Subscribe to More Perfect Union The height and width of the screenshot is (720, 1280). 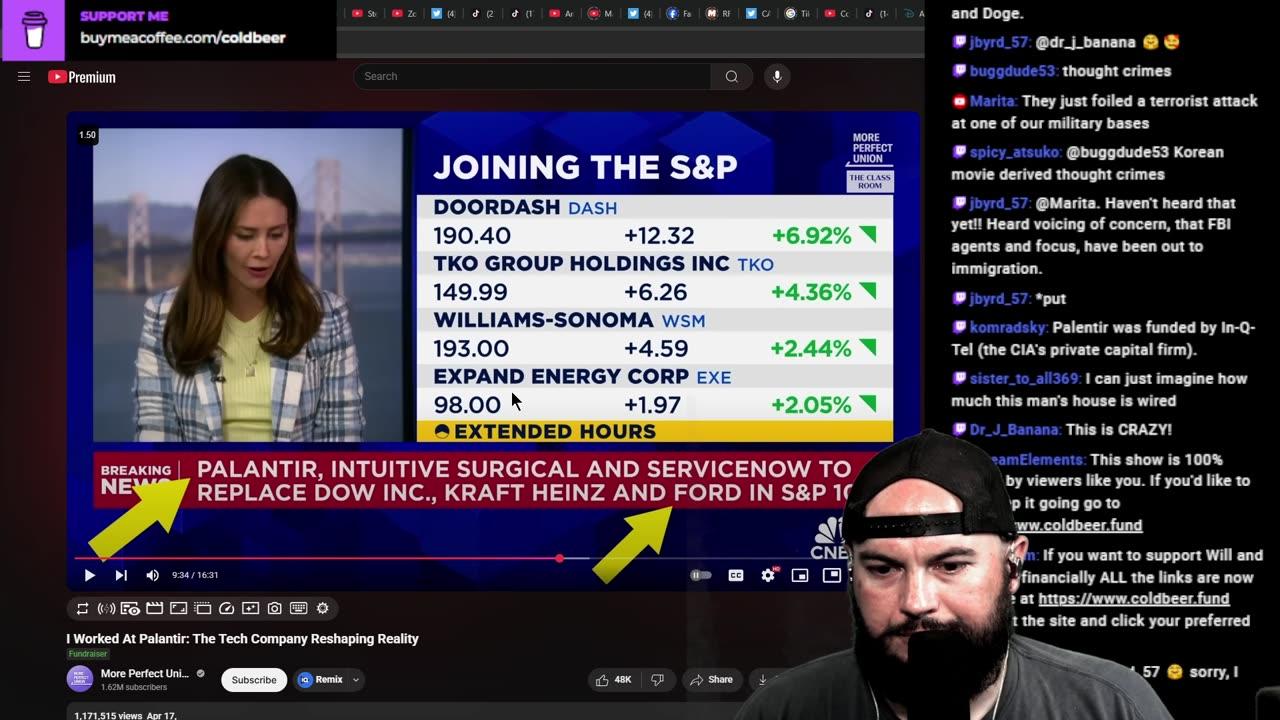pyautogui.click(x=254, y=680)
